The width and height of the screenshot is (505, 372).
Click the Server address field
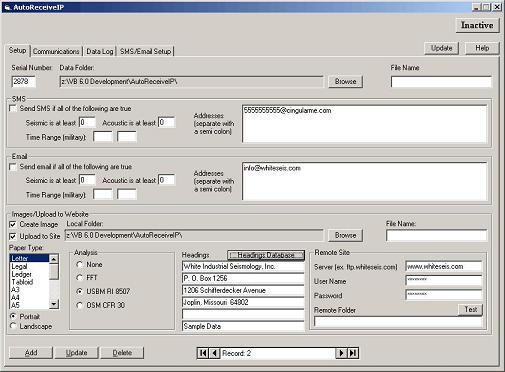(444, 266)
